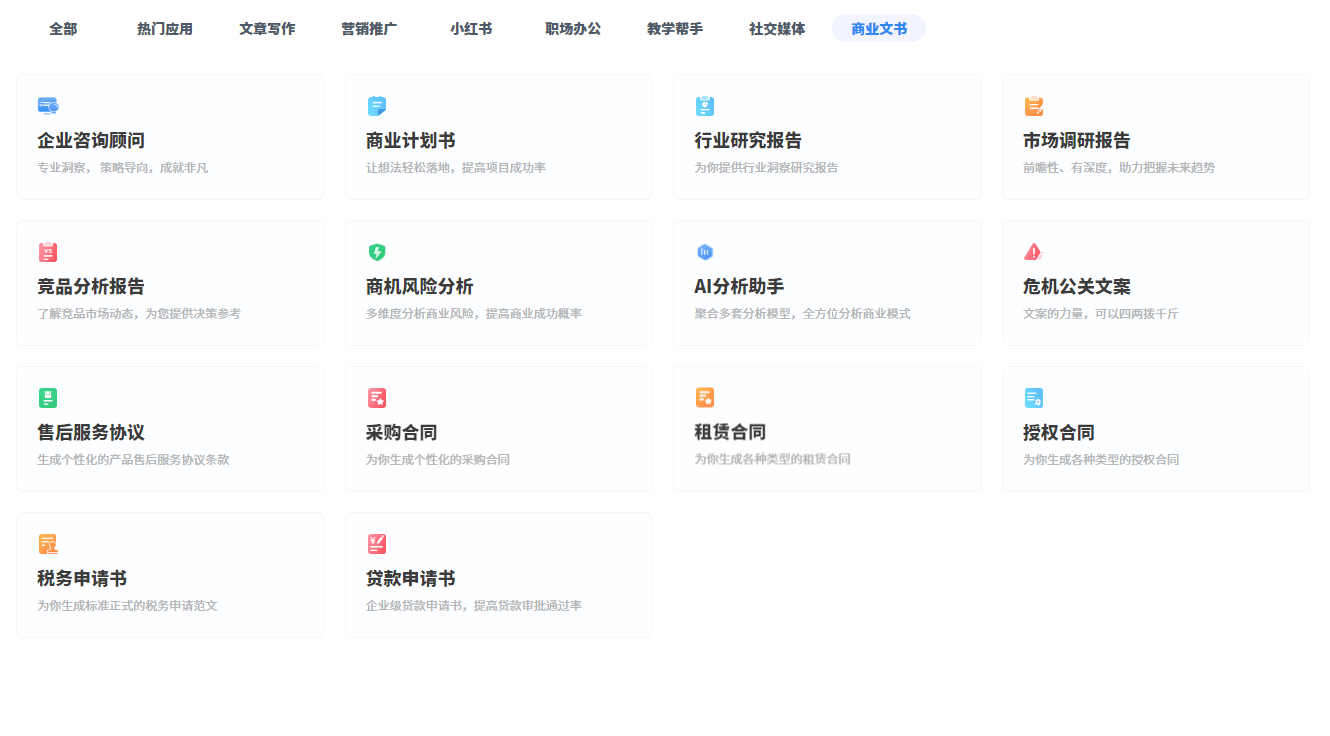Open the 职场办公 tab
This screenshot has height=736, width=1330.
[x=573, y=29]
